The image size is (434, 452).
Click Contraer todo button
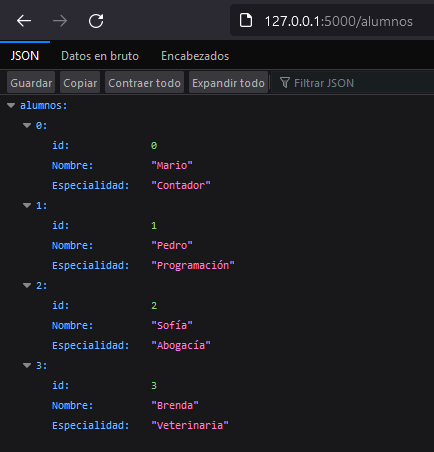(x=144, y=82)
